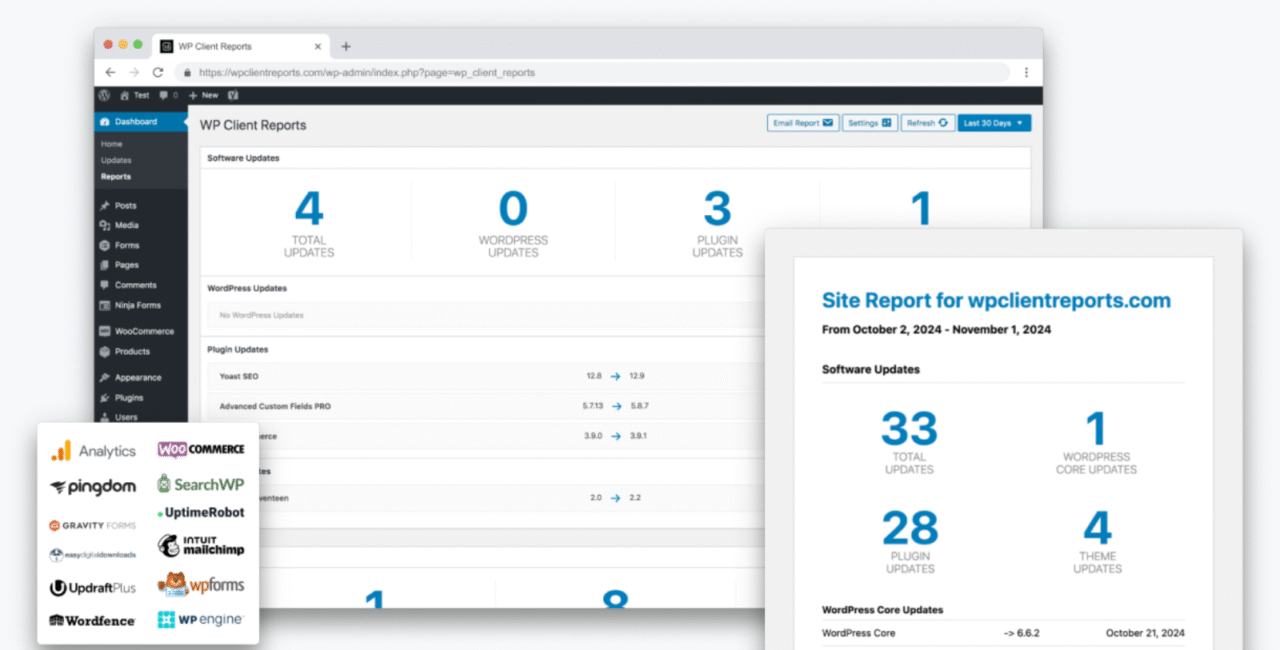This screenshot has width=1280, height=650.
Task: Click the WordPress logo in admin bar
Action: tap(104, 95)
